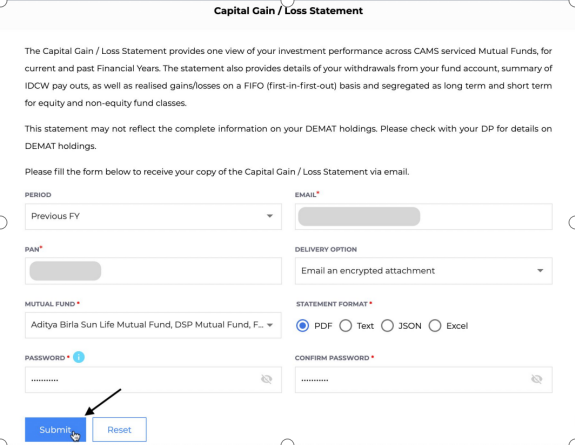The height and width of the screenshot is (445, 575).
Task: Click the Capital Gain / Loss Statement heading
Action: 288,11
